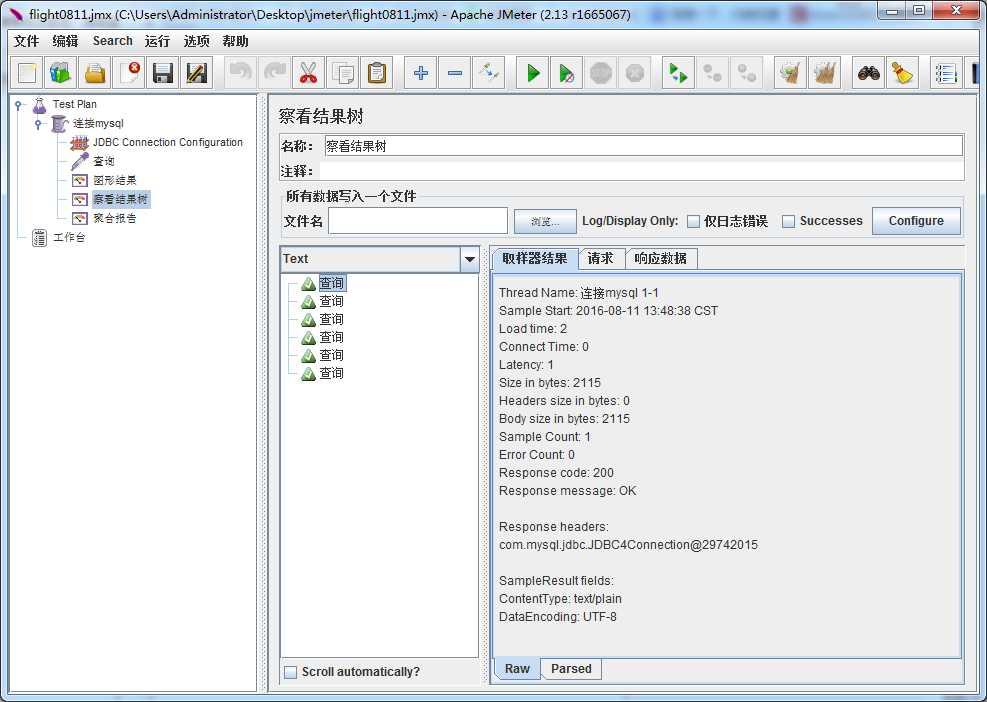Save the test plan with floppy icon
The image size is (987, 702).
pos(163,73)
